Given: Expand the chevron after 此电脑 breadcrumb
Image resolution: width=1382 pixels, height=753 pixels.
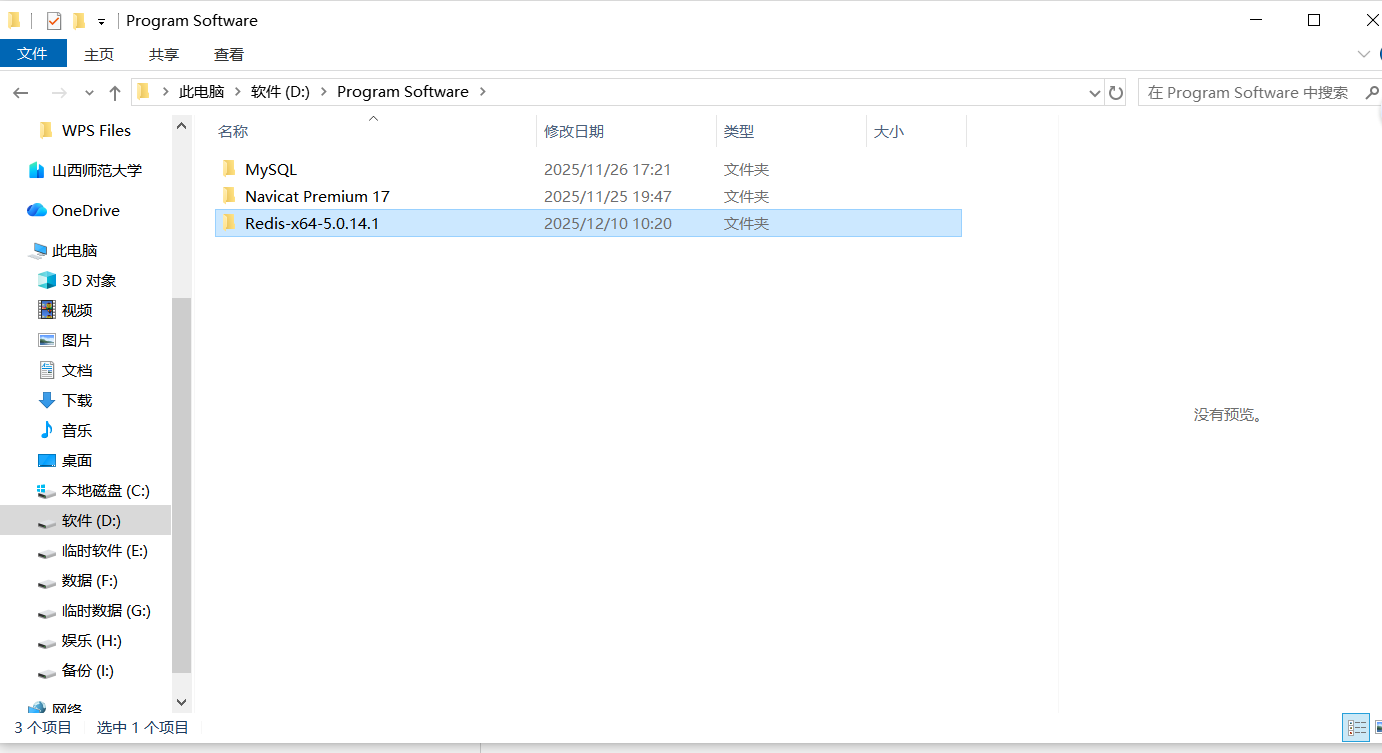Looking at the screenshot, I should 238,91.
